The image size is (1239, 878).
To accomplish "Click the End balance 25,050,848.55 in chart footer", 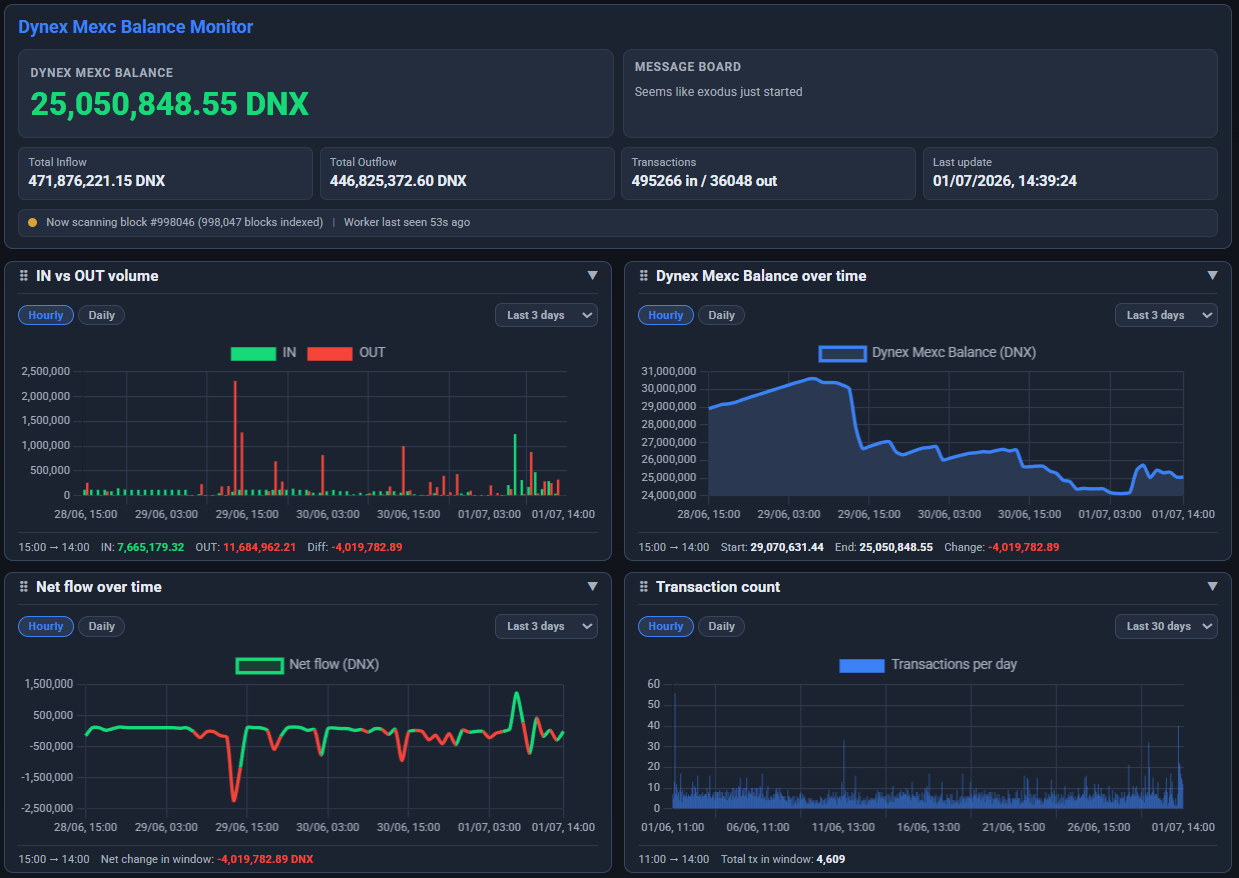I will point(897,547).
